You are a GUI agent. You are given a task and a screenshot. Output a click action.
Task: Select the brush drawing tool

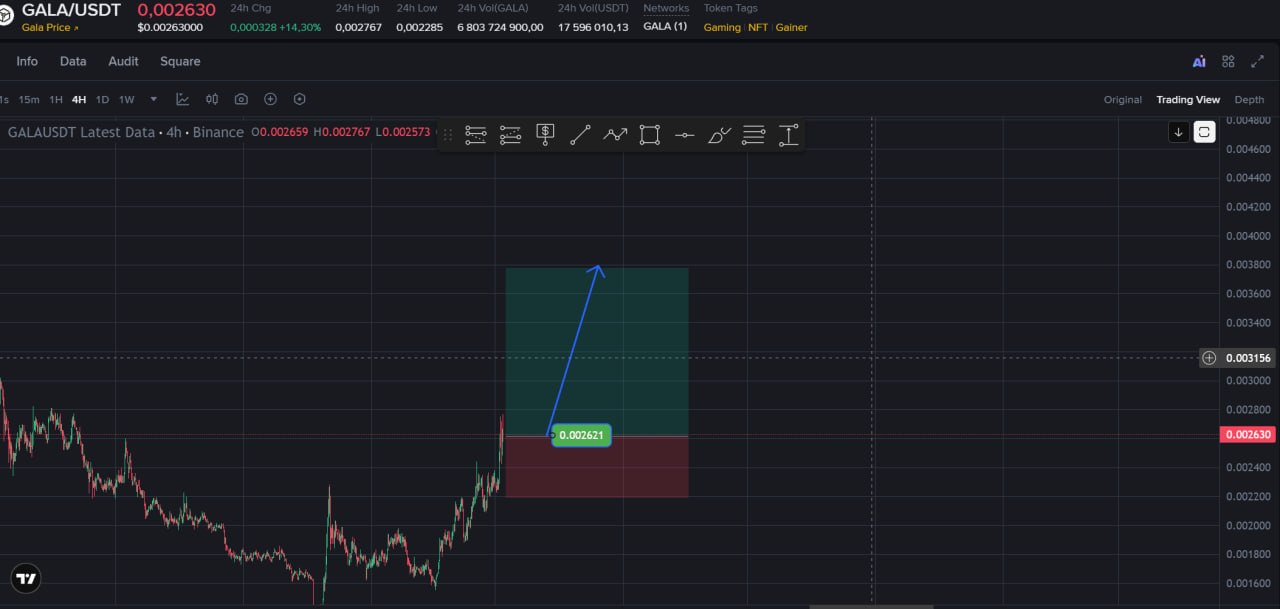coord(719,135)
